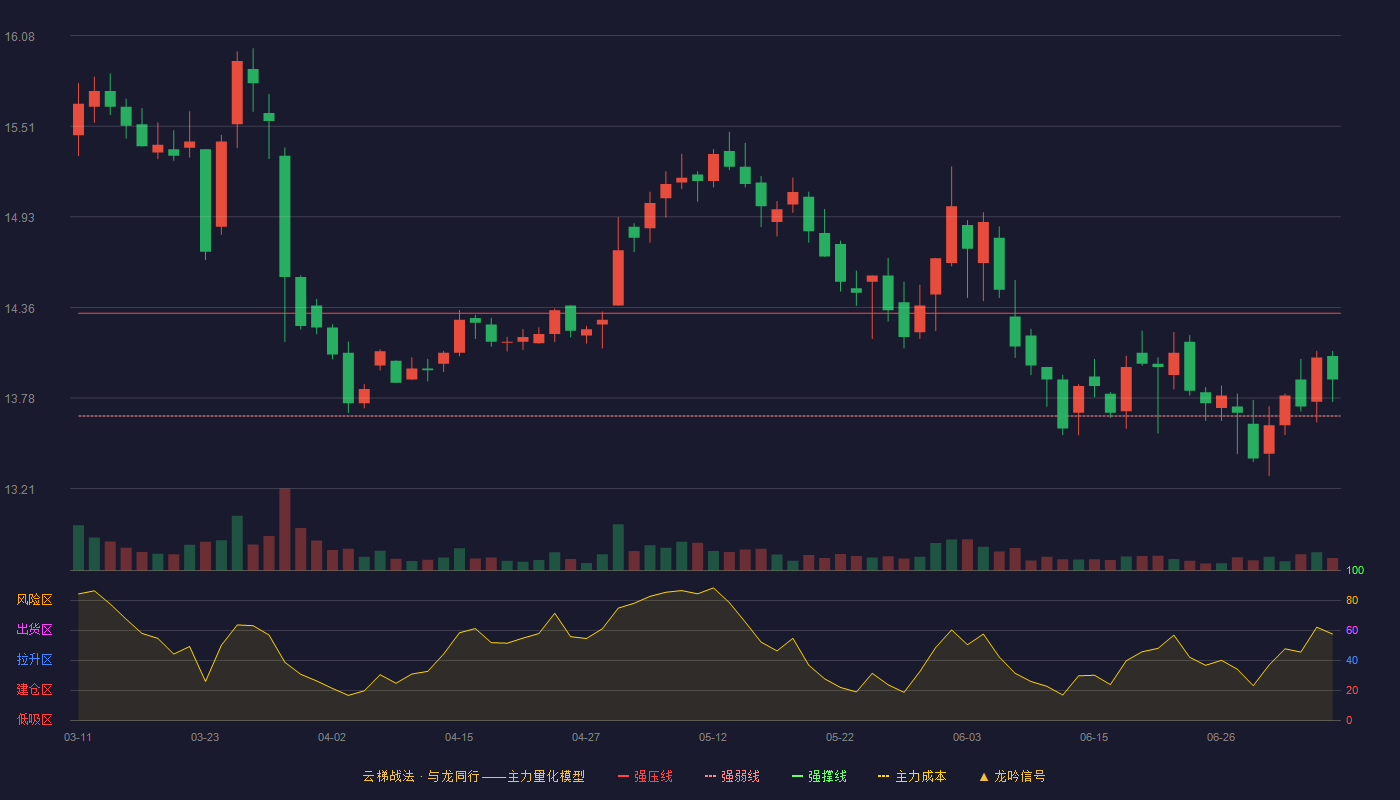The image size is (1400, 800).
Task: Click the 03-11 date label
Action: click(x=78, y=737)
